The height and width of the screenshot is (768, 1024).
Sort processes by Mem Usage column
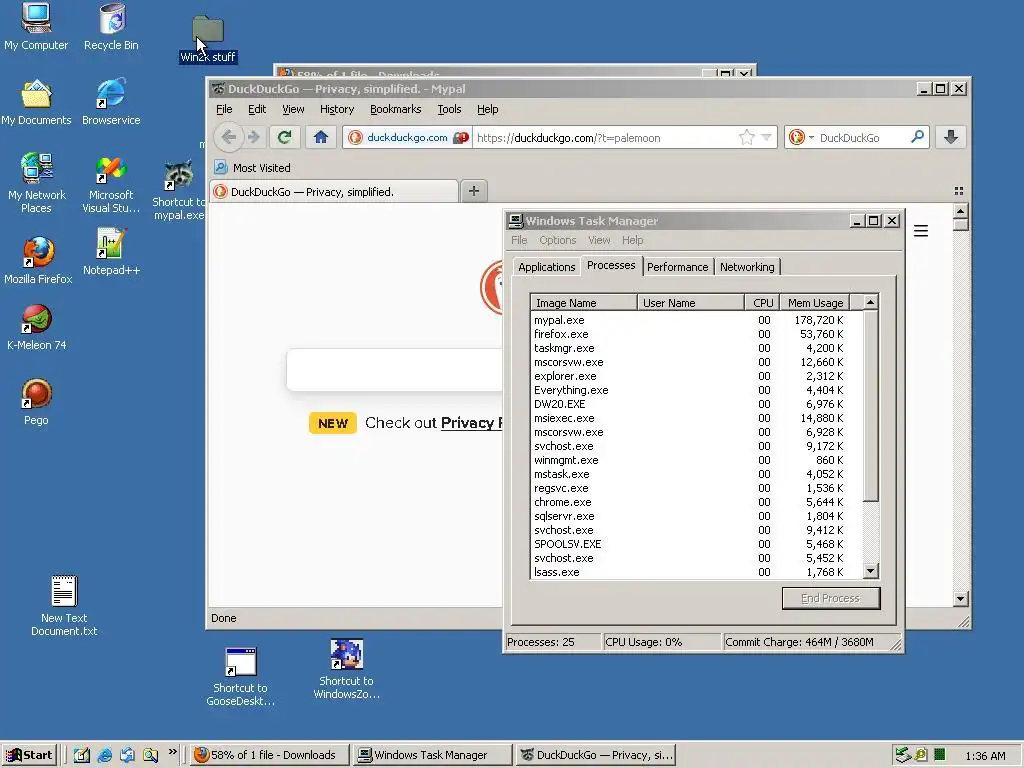(x=815, y=302)
